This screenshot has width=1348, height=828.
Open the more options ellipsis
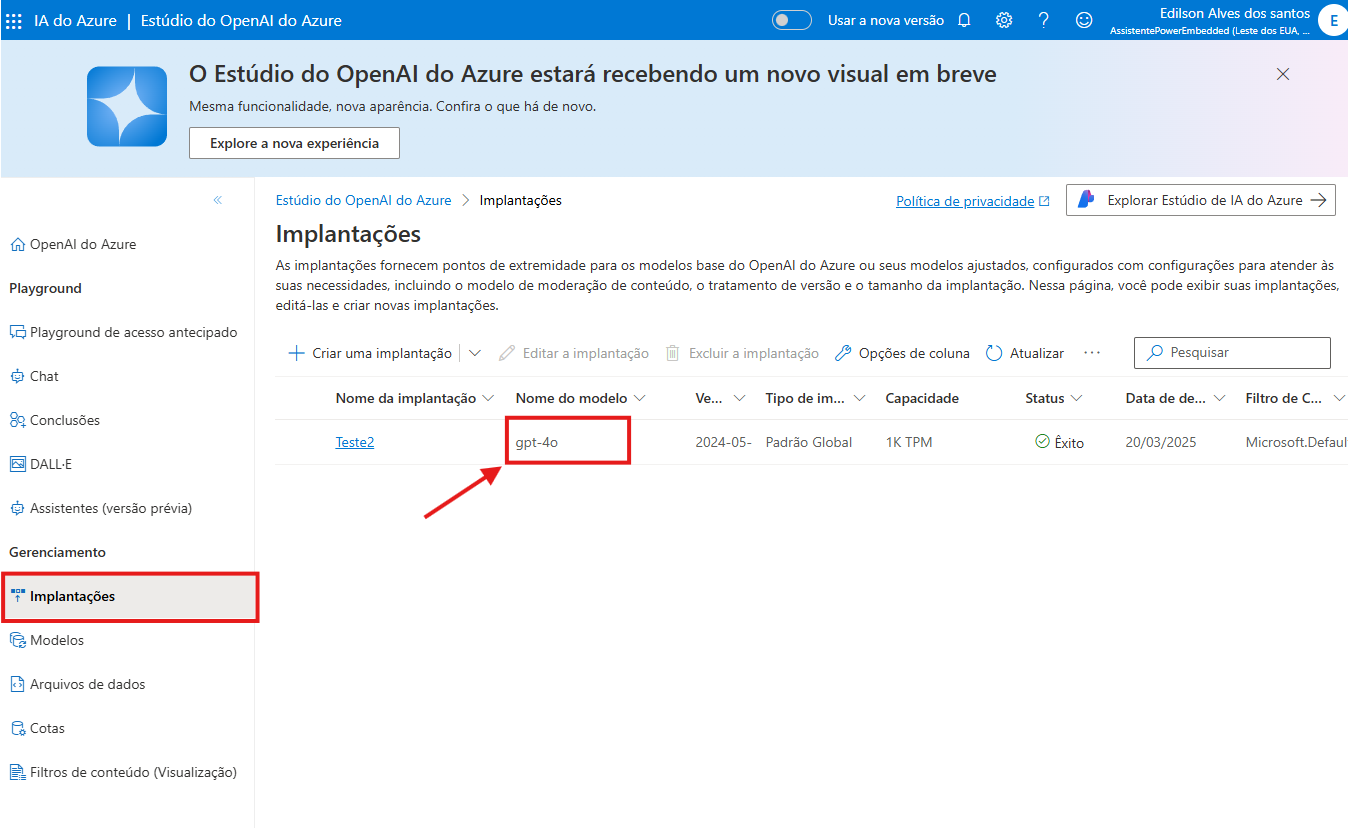pos(1092,353)
